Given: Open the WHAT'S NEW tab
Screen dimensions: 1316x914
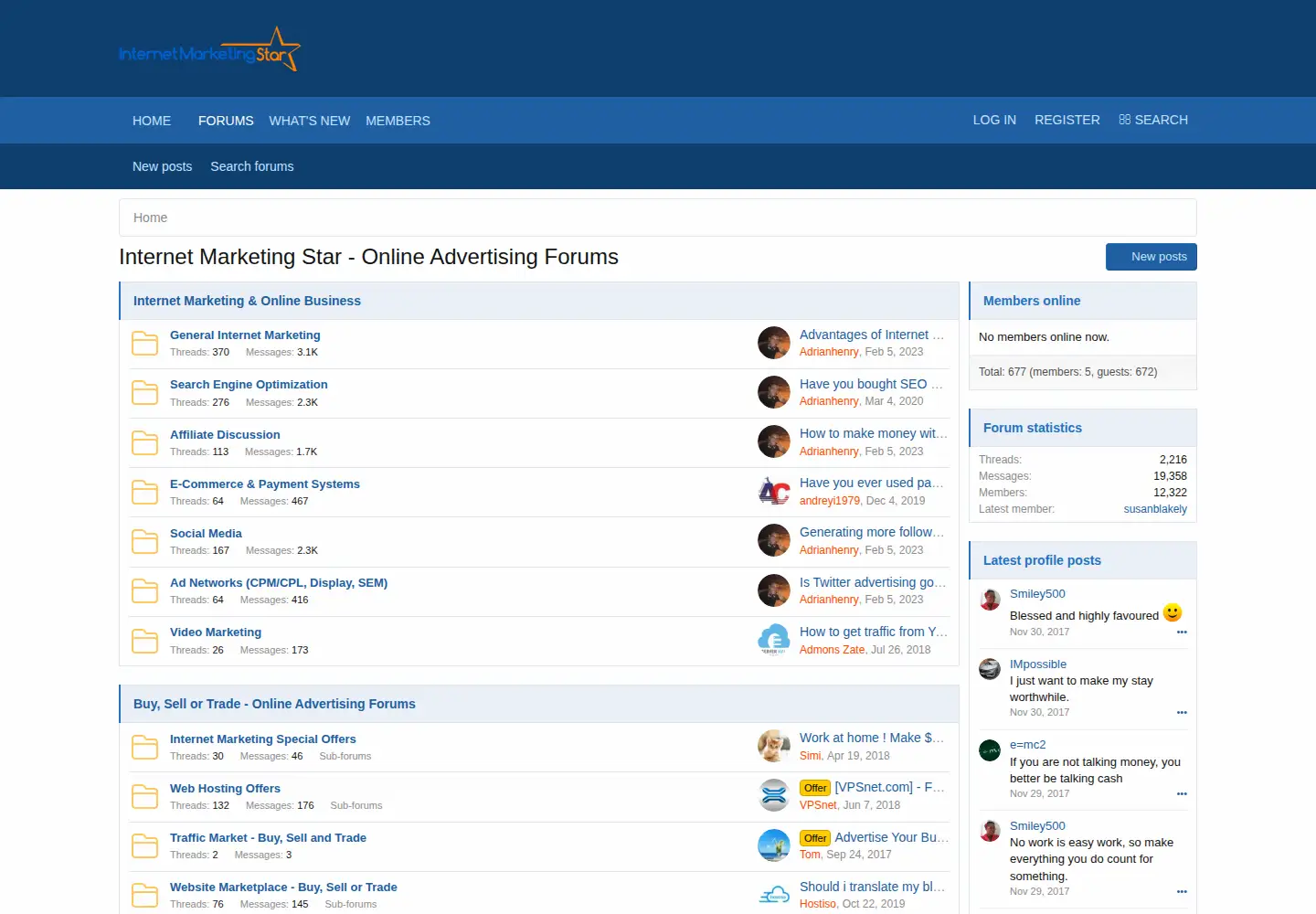Looking at the screenshot, I should (310, 121).
